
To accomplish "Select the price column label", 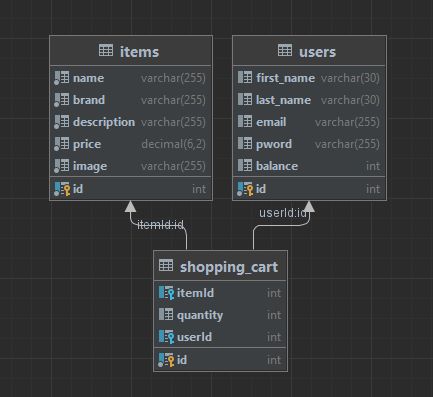I will click(87, 144).
